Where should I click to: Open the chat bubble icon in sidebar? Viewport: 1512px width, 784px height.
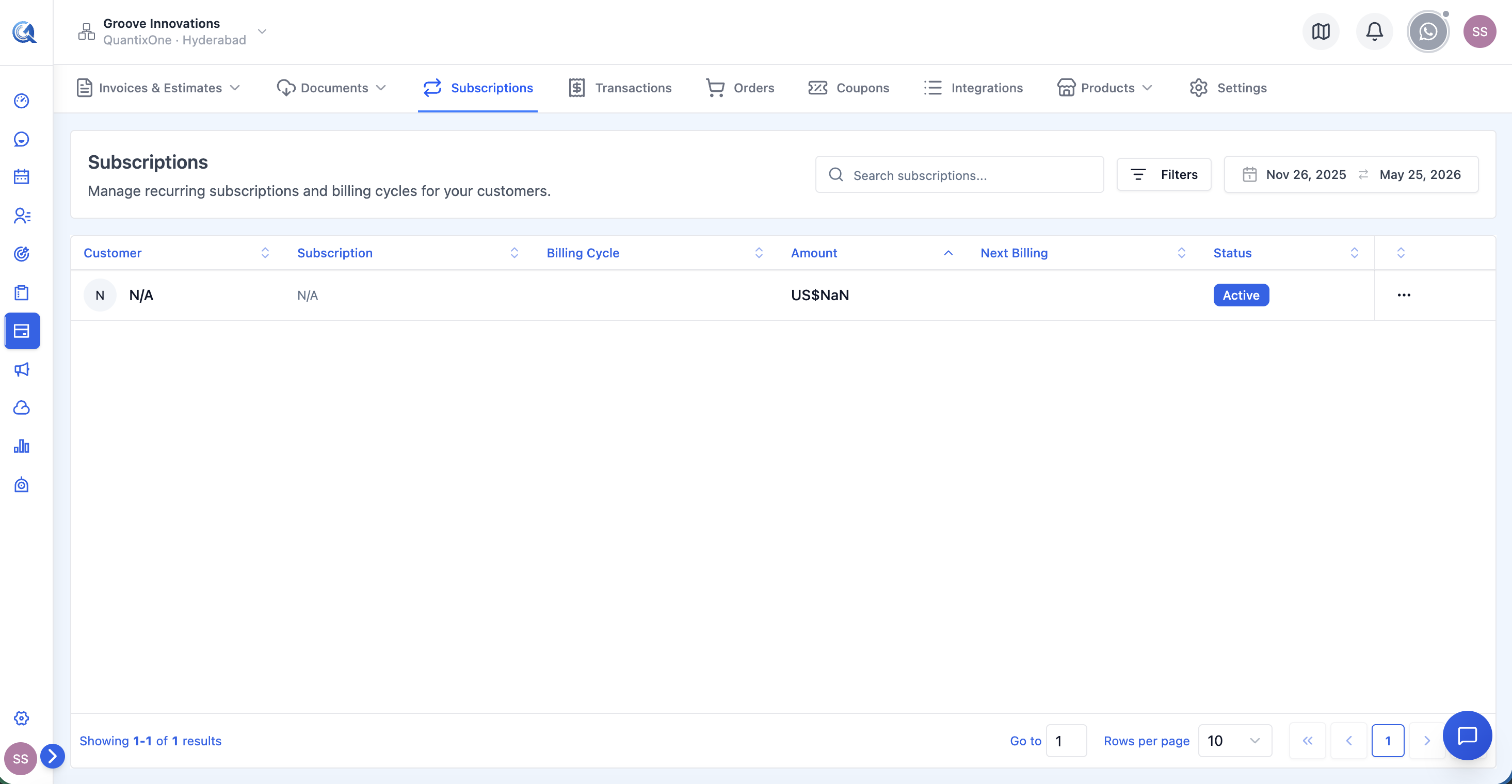coord(22,139)
